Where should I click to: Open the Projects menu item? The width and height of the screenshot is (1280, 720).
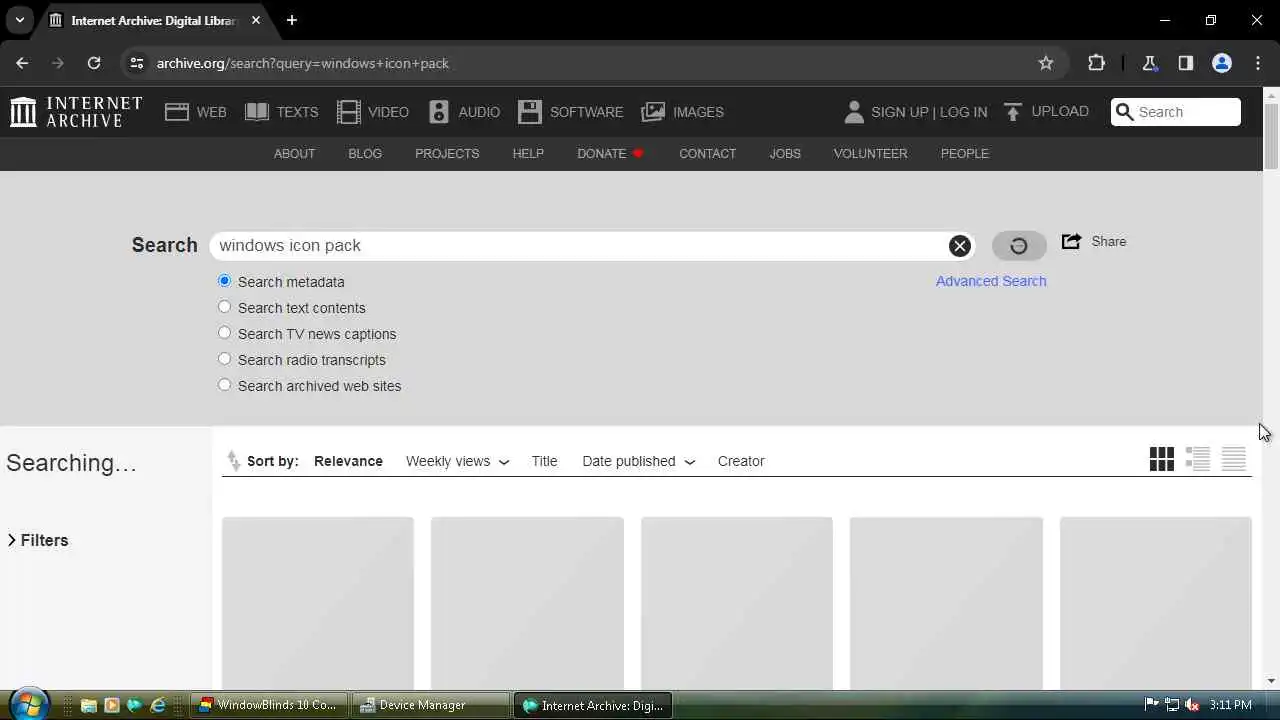pos(447,153)
